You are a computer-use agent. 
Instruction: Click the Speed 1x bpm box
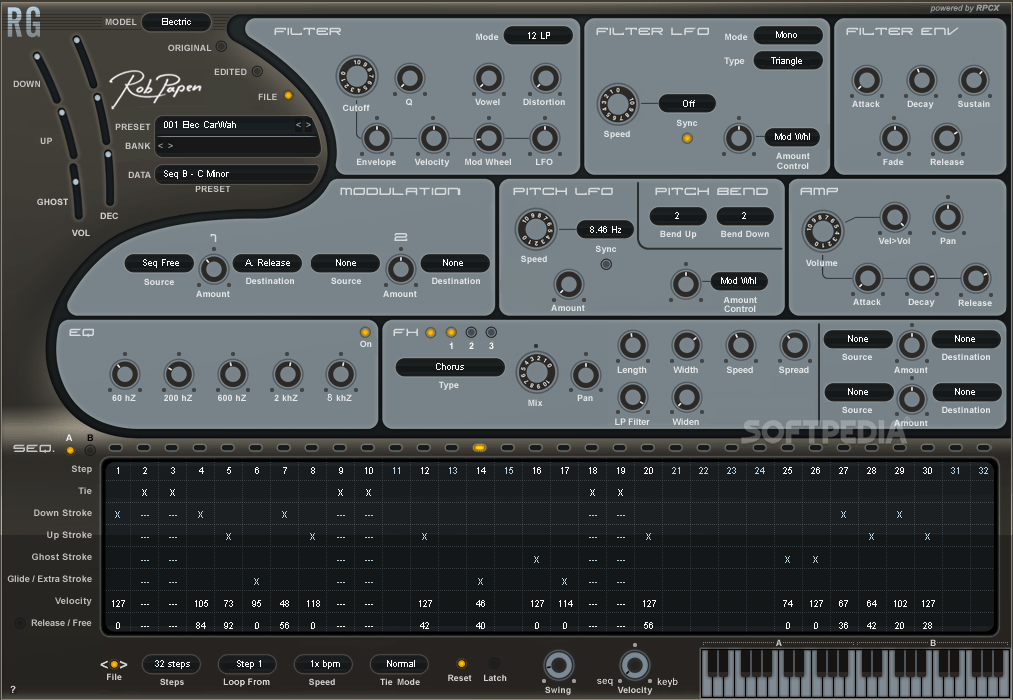click(x=324, y=664)
